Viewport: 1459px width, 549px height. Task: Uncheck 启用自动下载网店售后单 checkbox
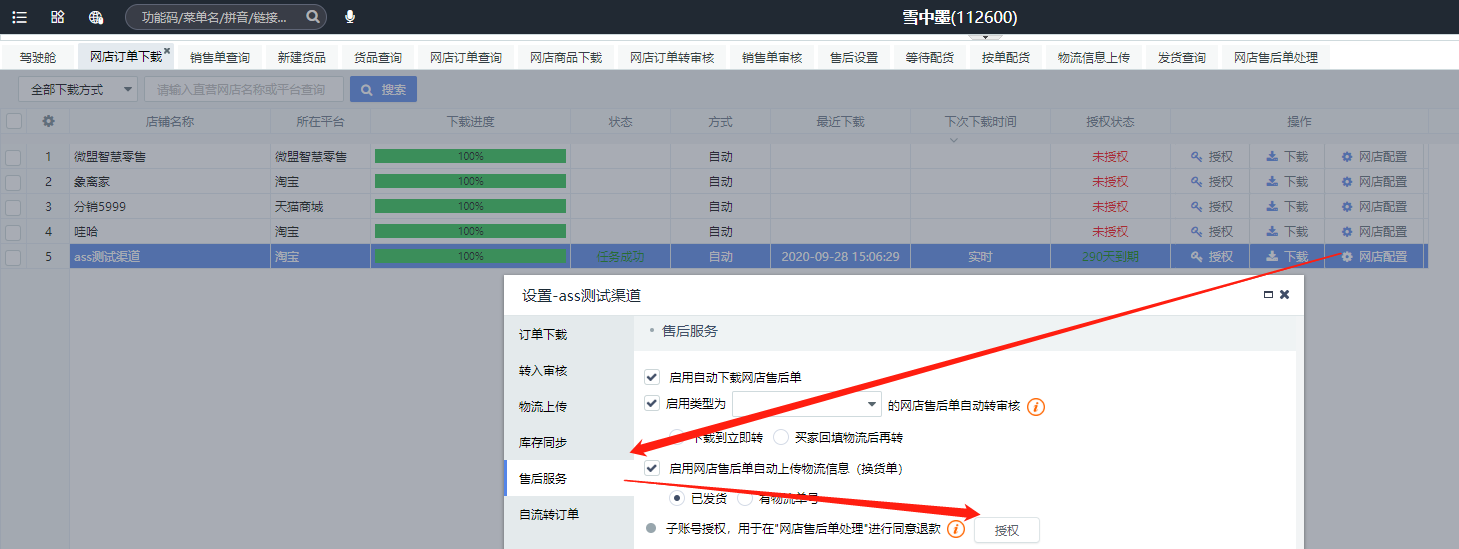(x=652, y=377)
